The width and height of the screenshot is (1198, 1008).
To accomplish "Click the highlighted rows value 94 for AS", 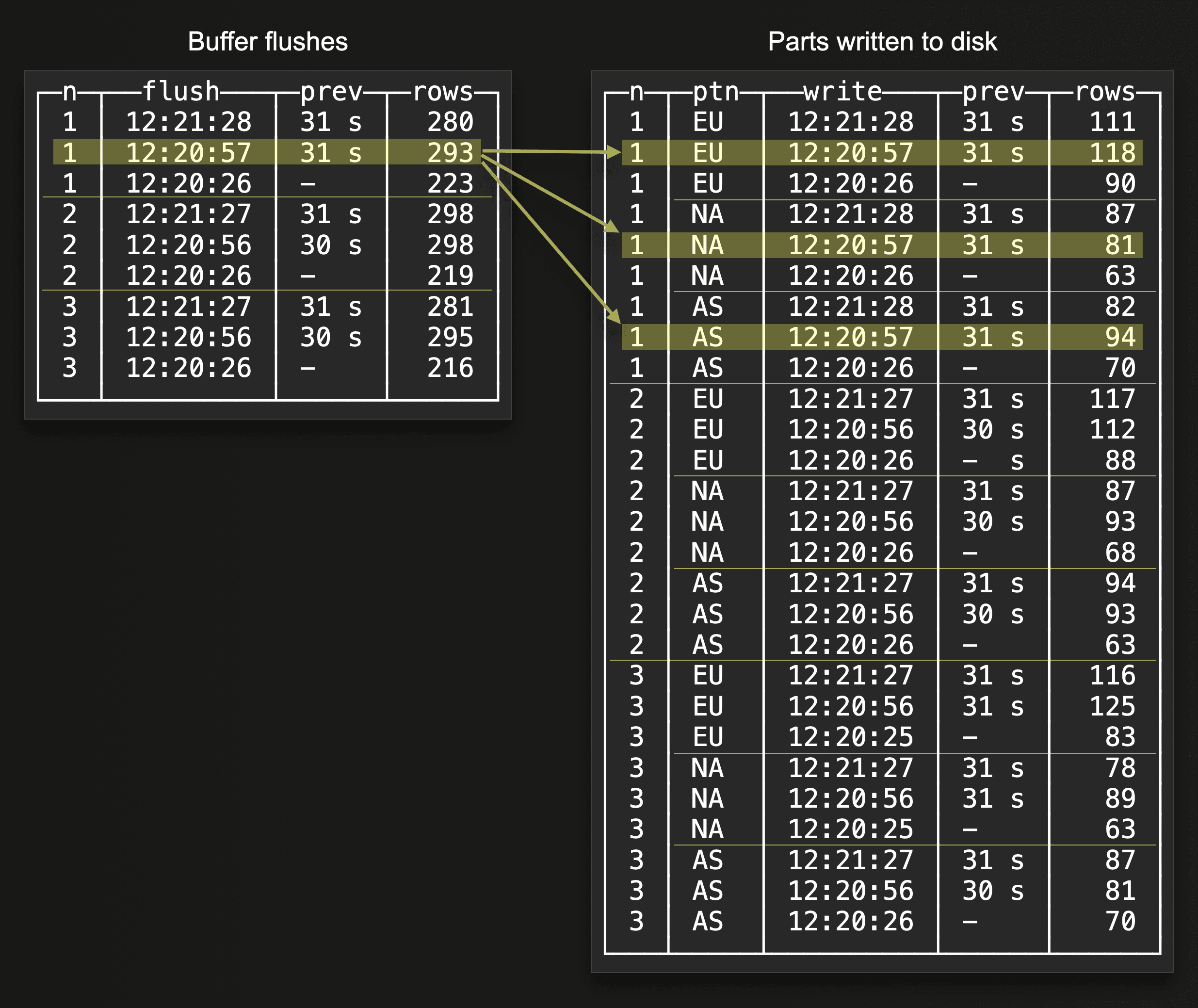I will (x=1120, y=337).
